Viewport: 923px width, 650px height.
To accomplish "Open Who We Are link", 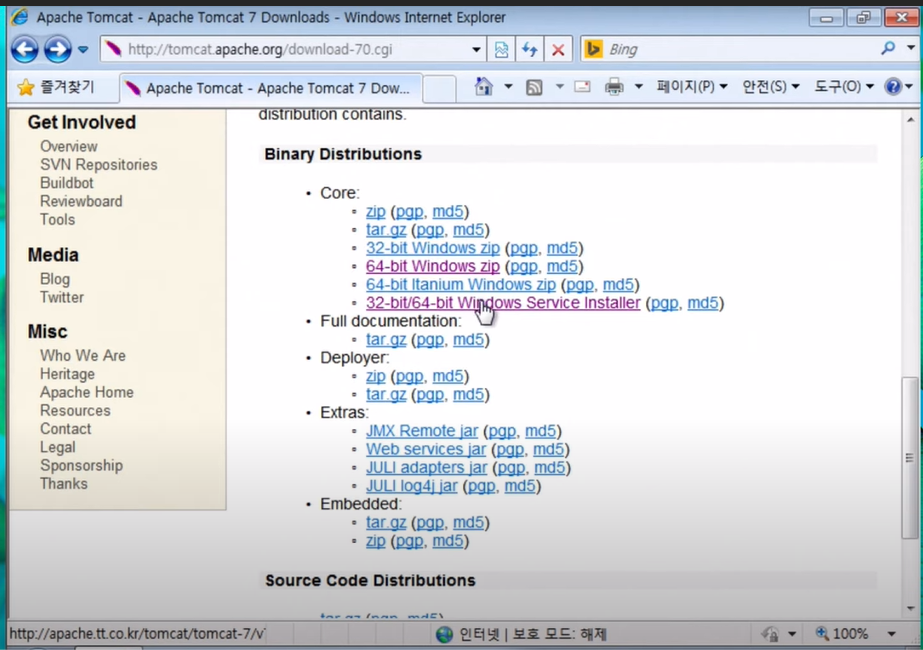I will point(83,355).
